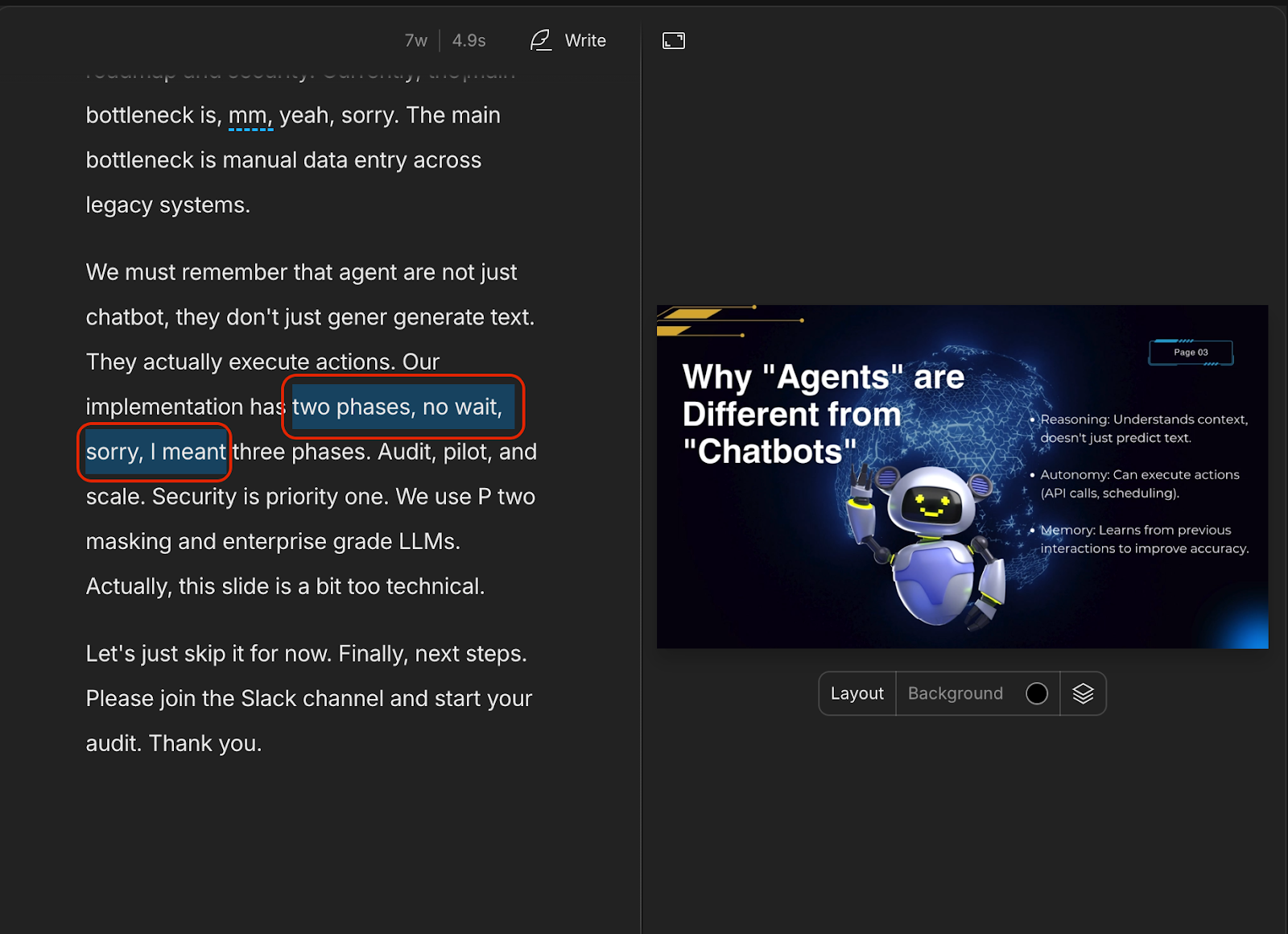Click the feather Write icon
Viewport: 1288px width, 934px height.
(541, 40)
